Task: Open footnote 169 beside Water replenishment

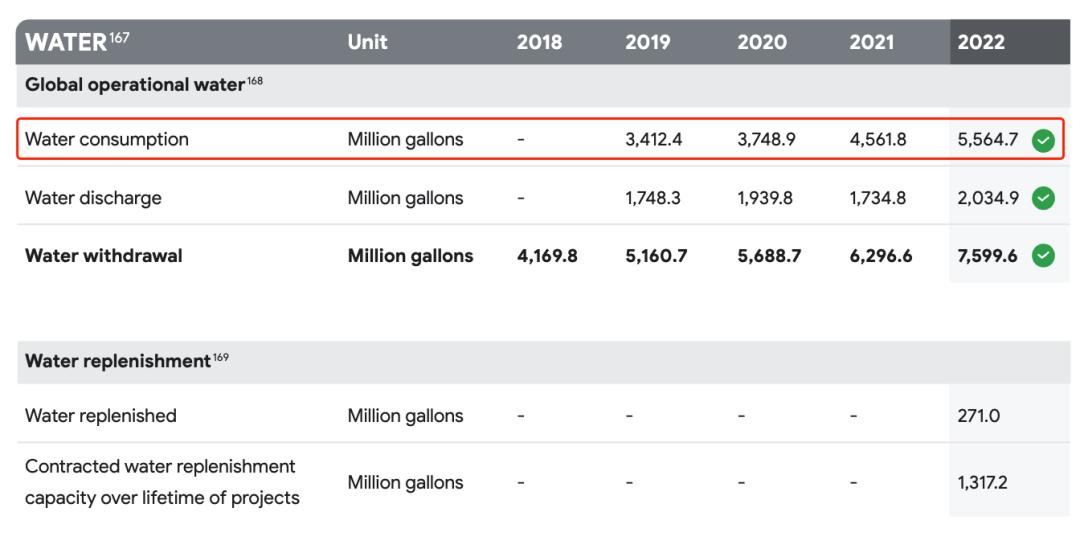Action: coord(220,357)
